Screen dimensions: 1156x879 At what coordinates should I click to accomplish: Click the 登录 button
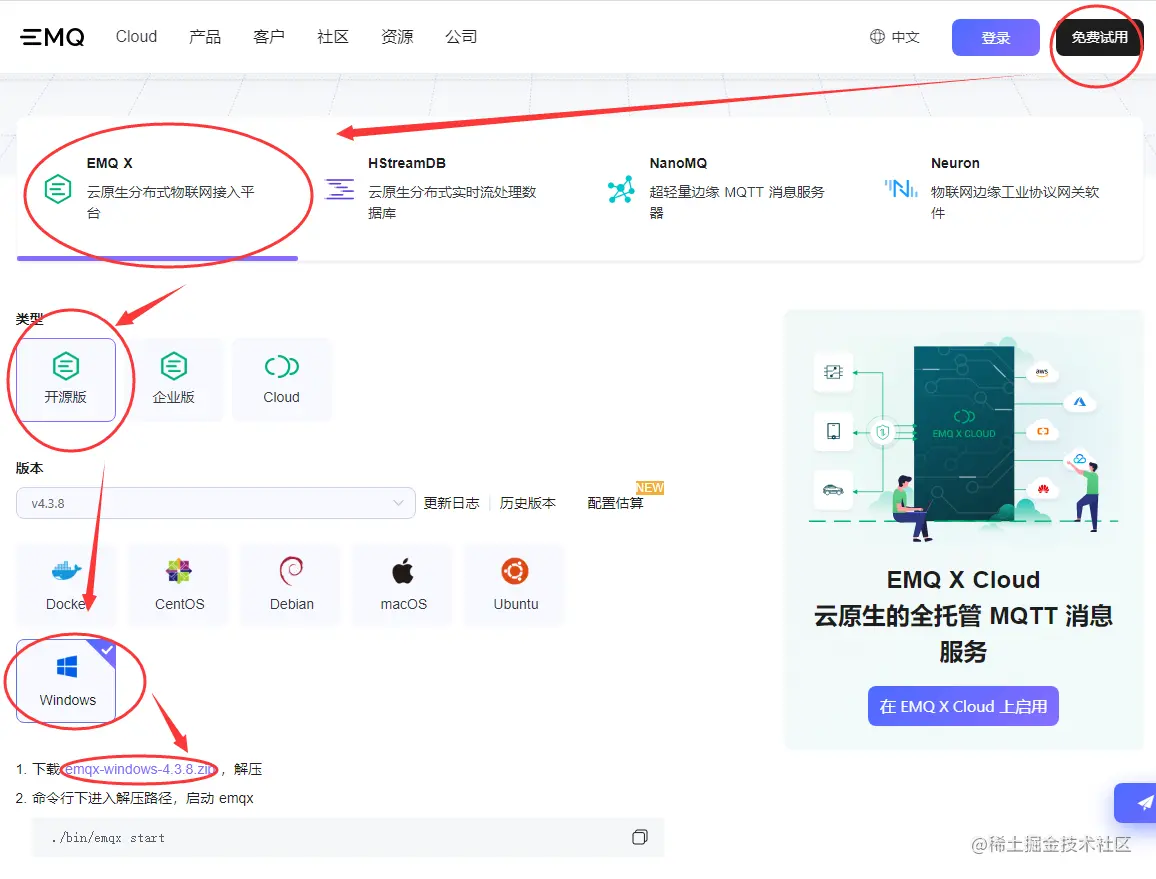tap(995, 38)
